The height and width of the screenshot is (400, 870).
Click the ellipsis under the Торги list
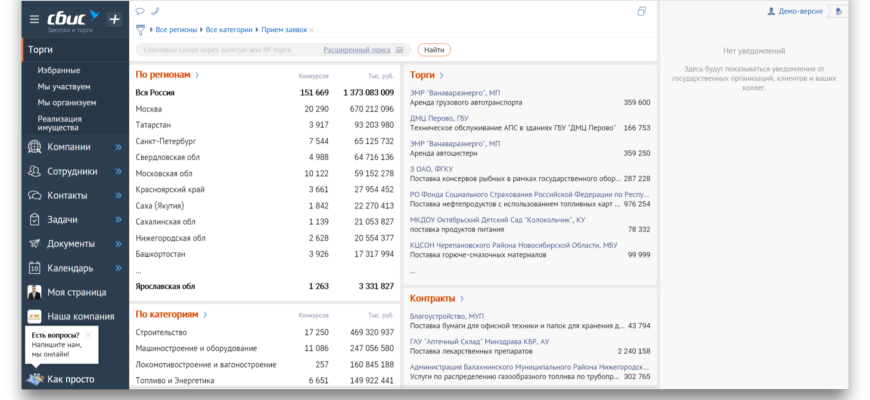click(x=412, y=272)
